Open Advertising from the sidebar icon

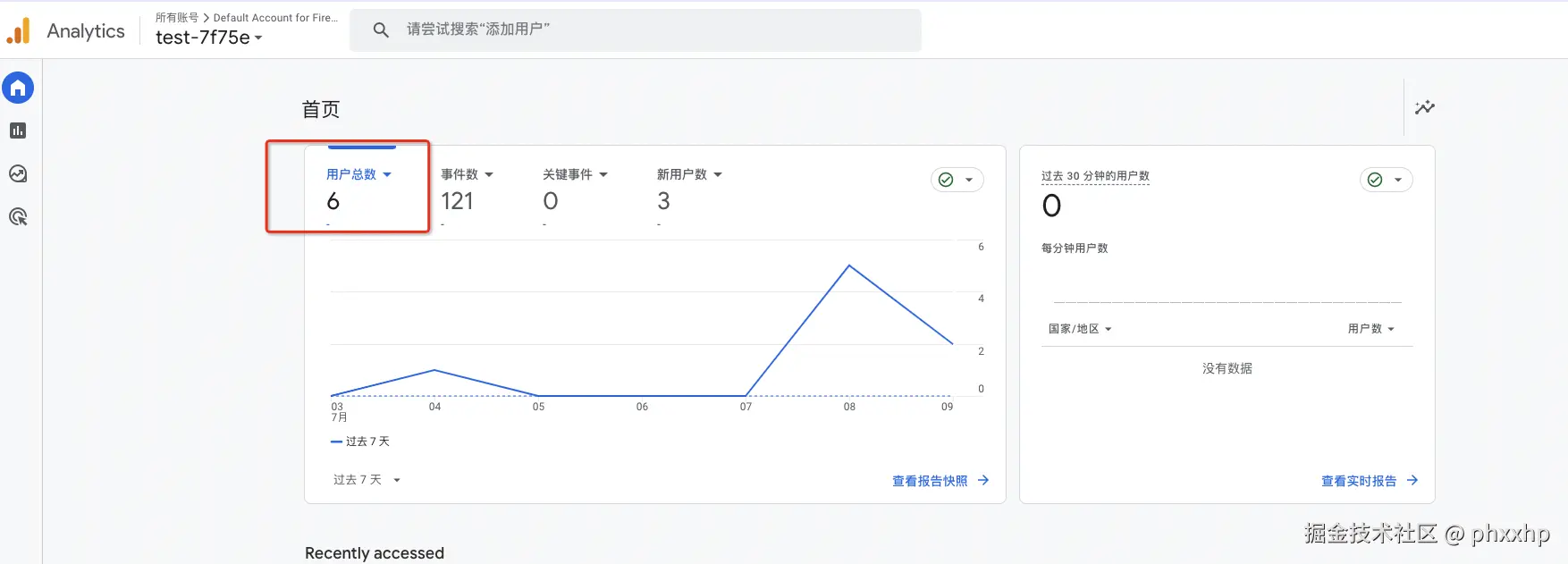click(18, 216)
